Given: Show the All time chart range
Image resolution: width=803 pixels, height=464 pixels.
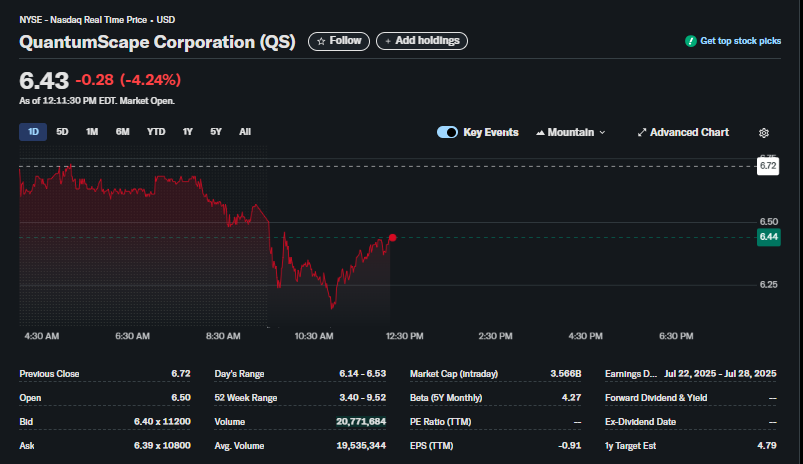Looking at the screenshot, I should (x=245, y=132).
